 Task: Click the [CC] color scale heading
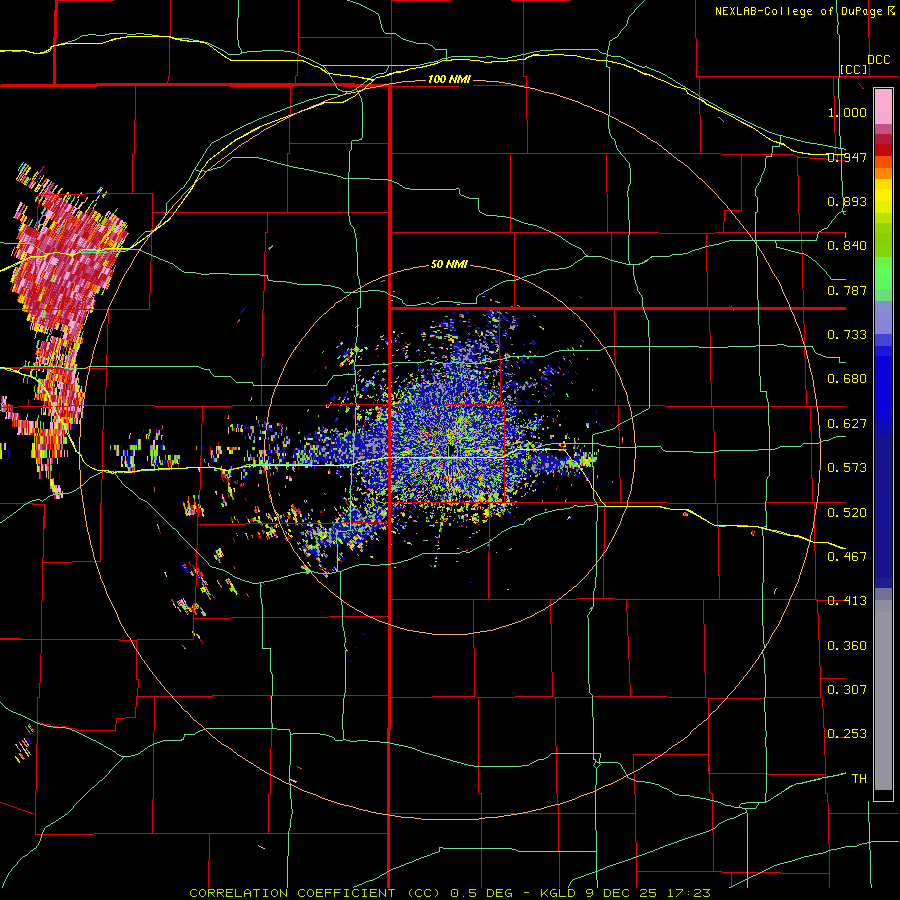(x=854, y=69)
